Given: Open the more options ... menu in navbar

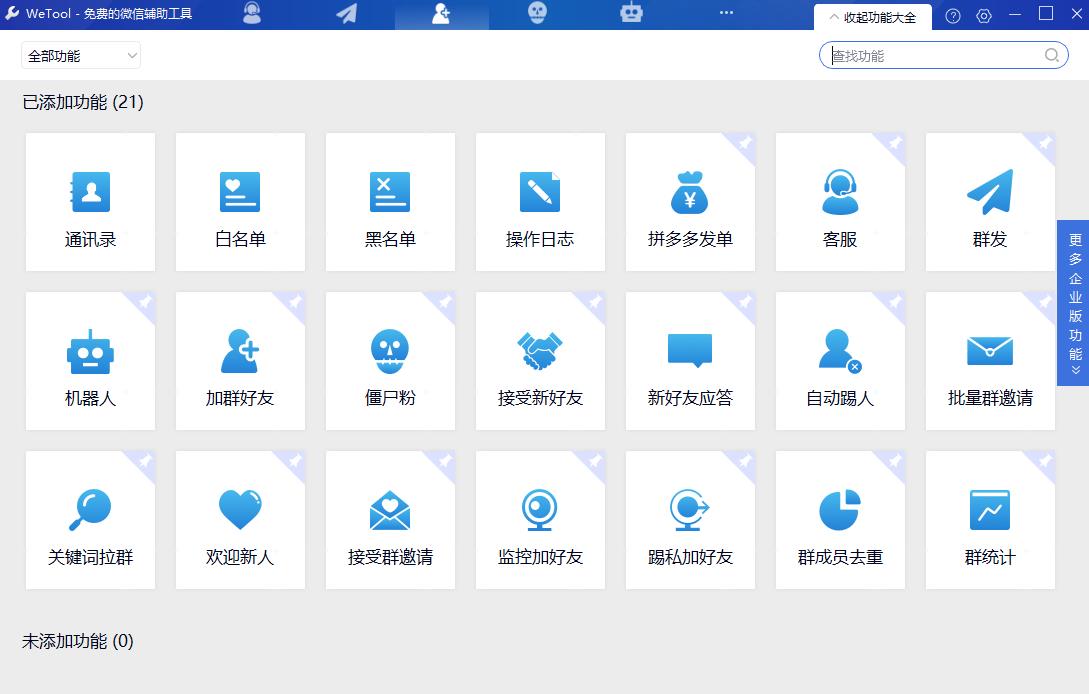Looking at the screenshot, I should click(726, 13).
